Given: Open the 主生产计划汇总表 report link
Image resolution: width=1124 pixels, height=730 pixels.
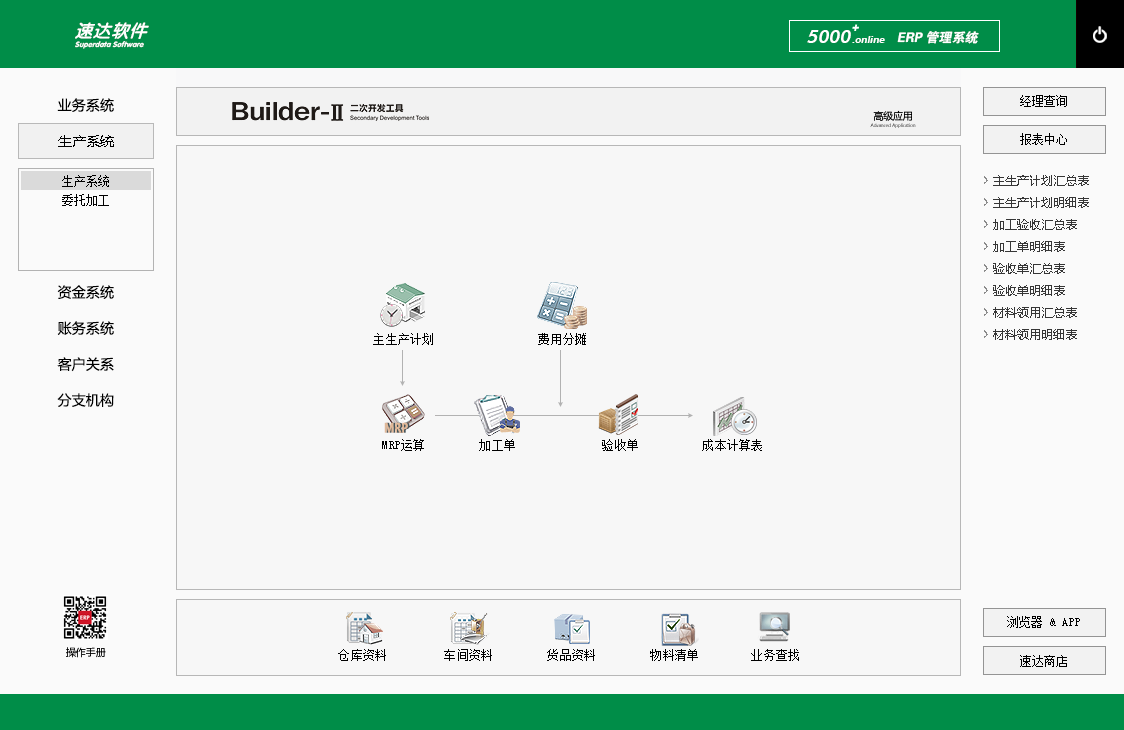Looking at the screenshot, I should (1040, 181).
